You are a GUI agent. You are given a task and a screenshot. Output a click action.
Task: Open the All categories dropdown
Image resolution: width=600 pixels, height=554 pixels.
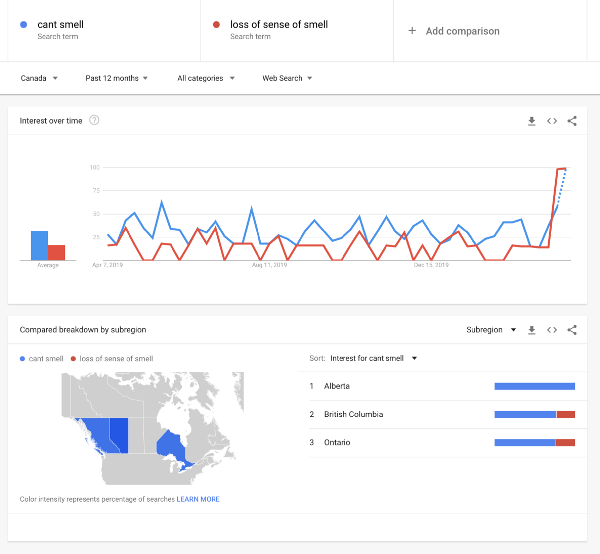click(206, 78)
